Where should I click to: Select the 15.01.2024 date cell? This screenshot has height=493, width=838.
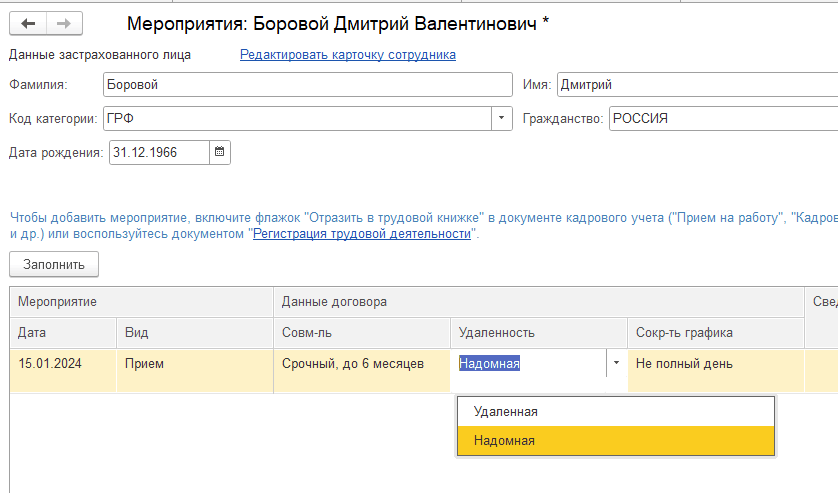(50, 364)
